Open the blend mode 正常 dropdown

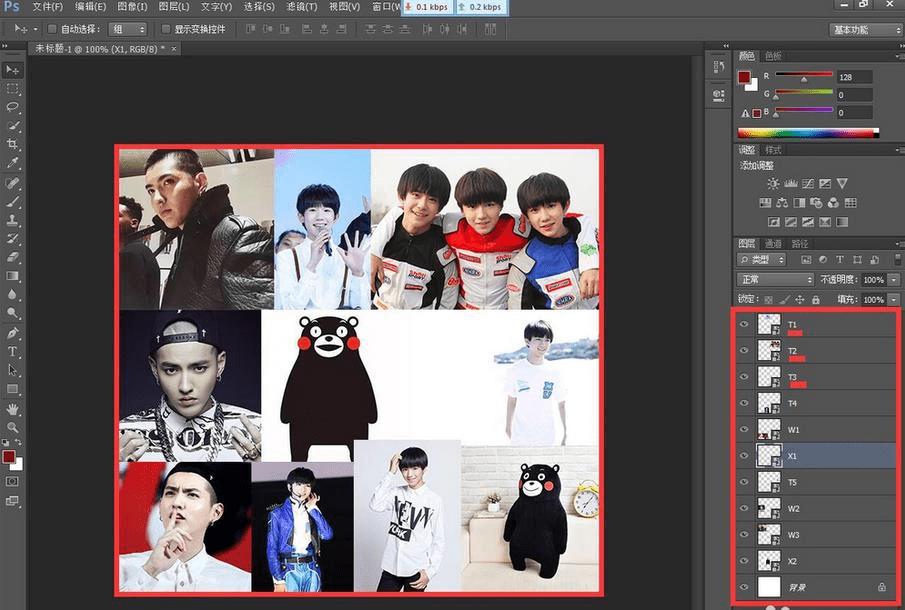[x=775, y=279]
